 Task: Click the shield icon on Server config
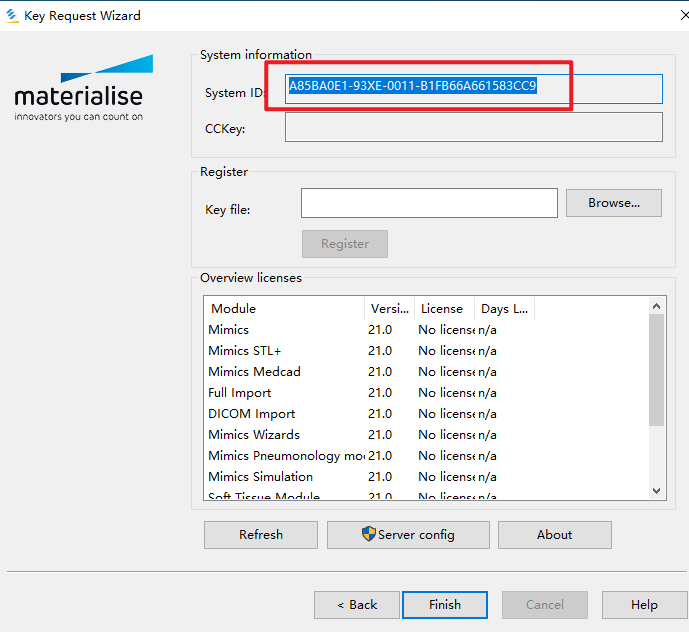coord(368,534)
